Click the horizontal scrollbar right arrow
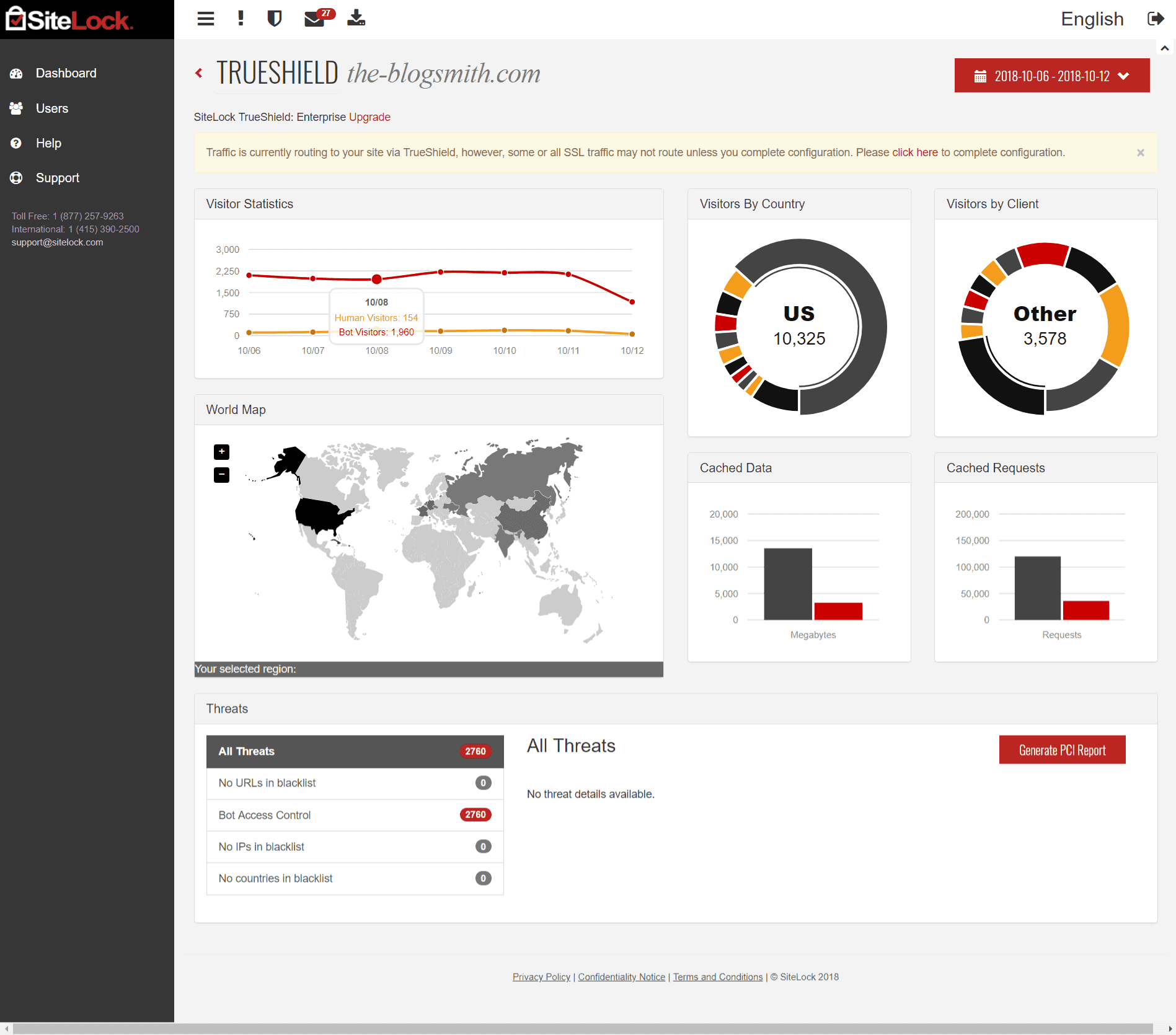This screenshot has height=1035, width=1176. (x=1170, y=1029)
